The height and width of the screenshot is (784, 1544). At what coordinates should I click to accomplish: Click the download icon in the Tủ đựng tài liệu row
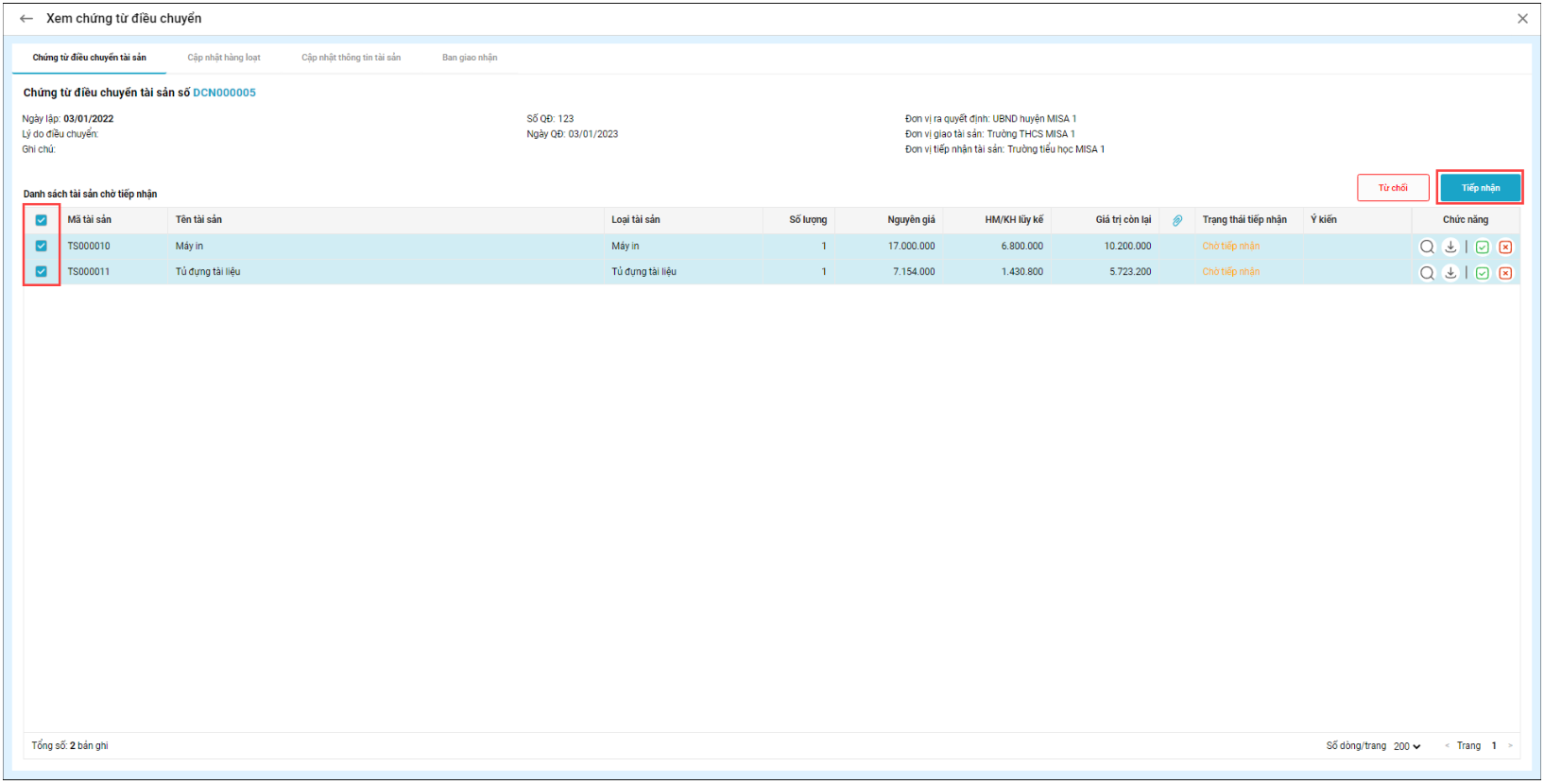[1450, 273]
